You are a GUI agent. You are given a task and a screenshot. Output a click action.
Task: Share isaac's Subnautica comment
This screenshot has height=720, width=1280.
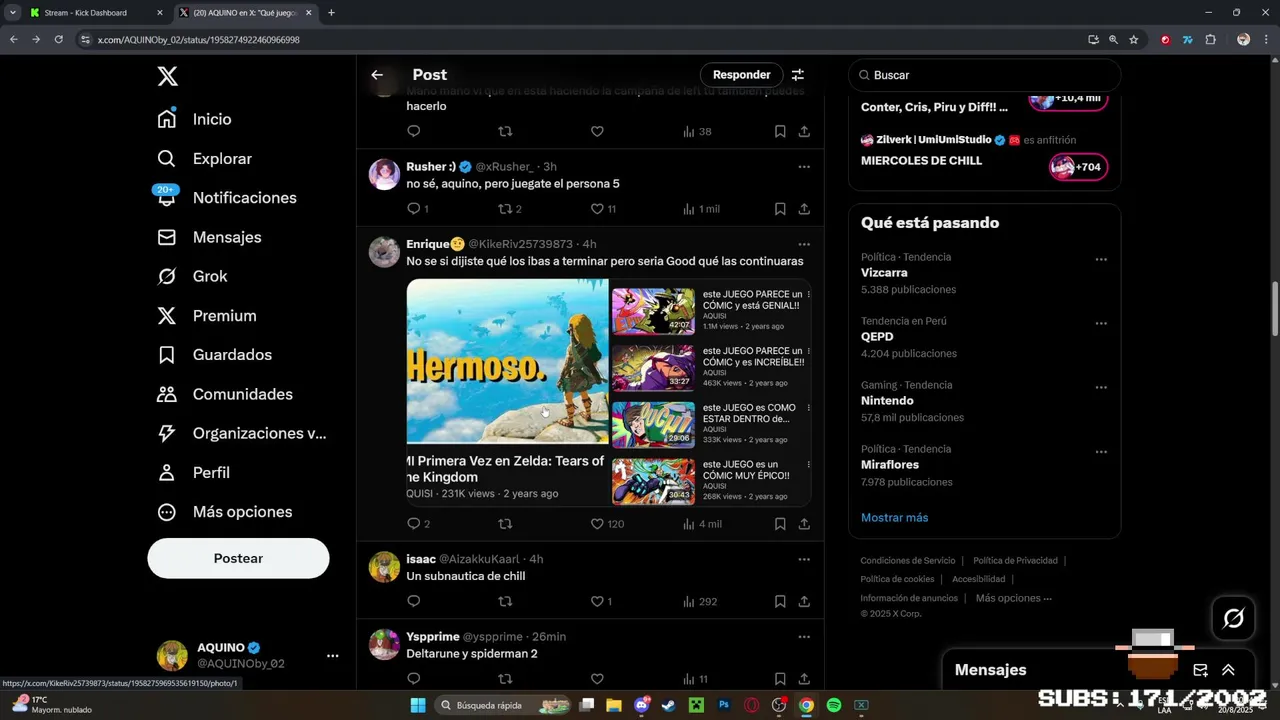coord(804,602)
